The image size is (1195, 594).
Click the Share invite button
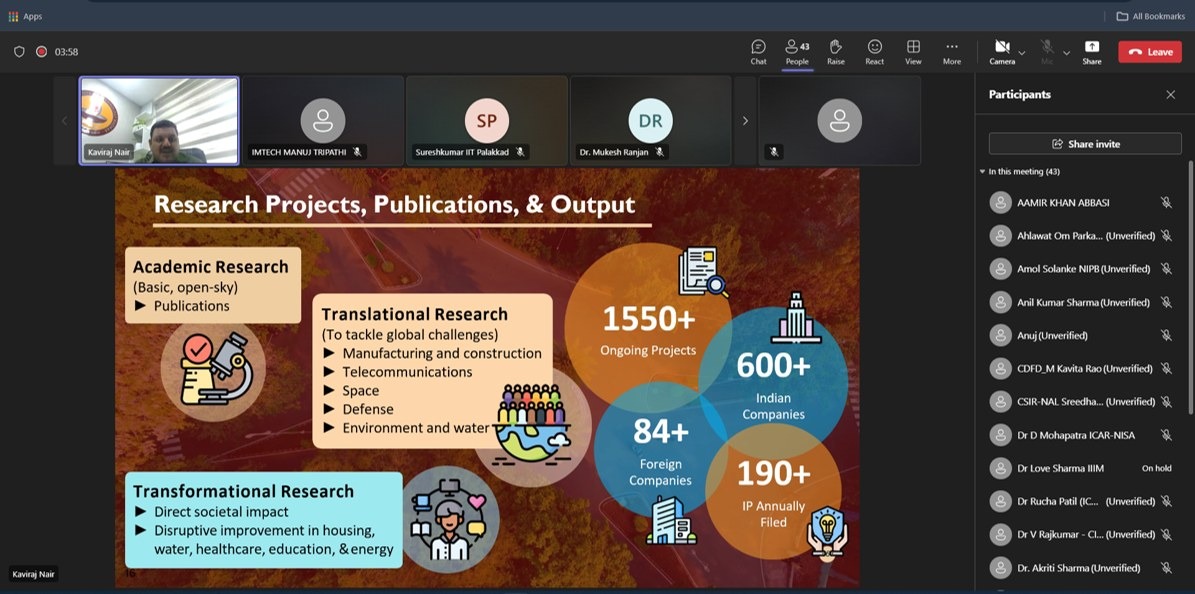point(1085,144)
